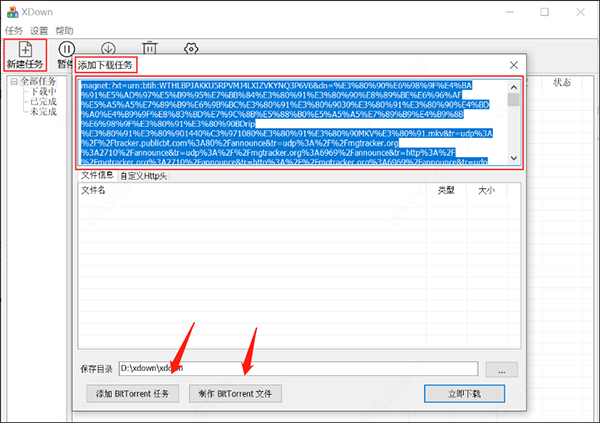Click the URL box scroll up arrow

tap(514, 87)
